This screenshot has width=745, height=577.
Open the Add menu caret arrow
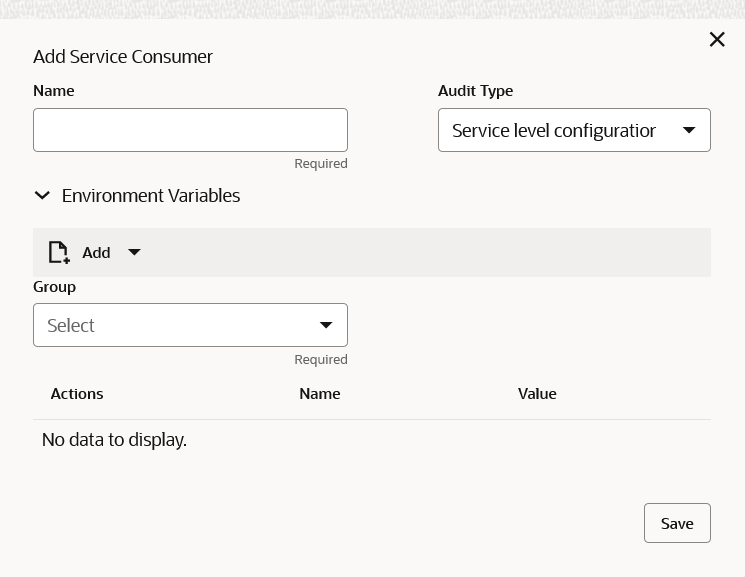pos(134,252)
